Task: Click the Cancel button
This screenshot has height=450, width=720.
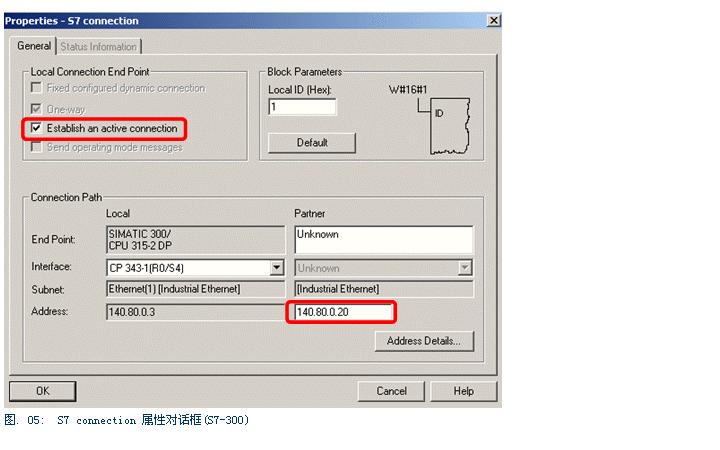Action: [391, 391]
